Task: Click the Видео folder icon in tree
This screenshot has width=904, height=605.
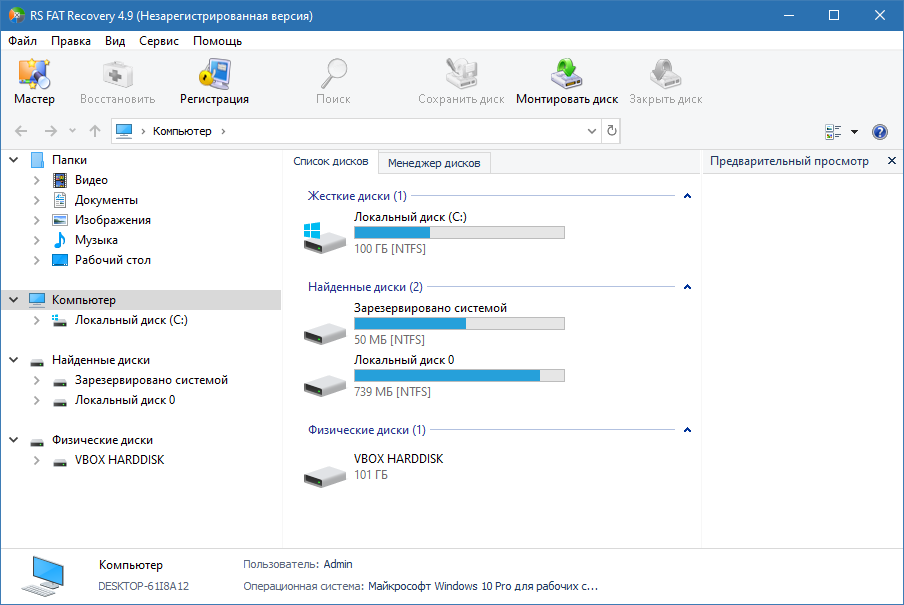Action: pos(60,180)
